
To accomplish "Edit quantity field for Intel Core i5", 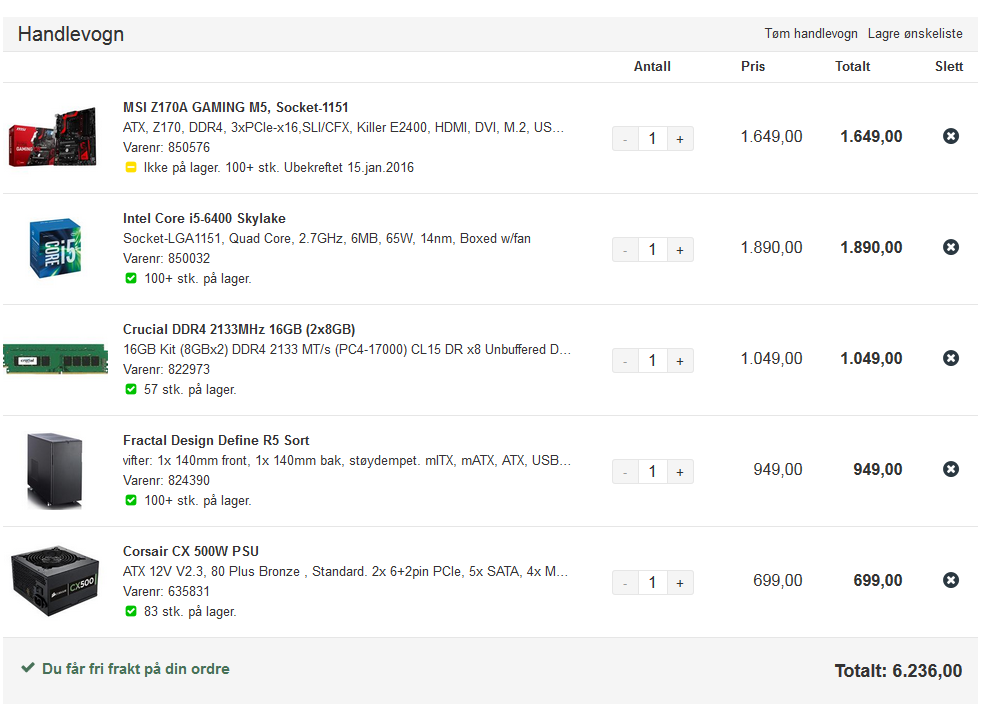I will (653, 250).
